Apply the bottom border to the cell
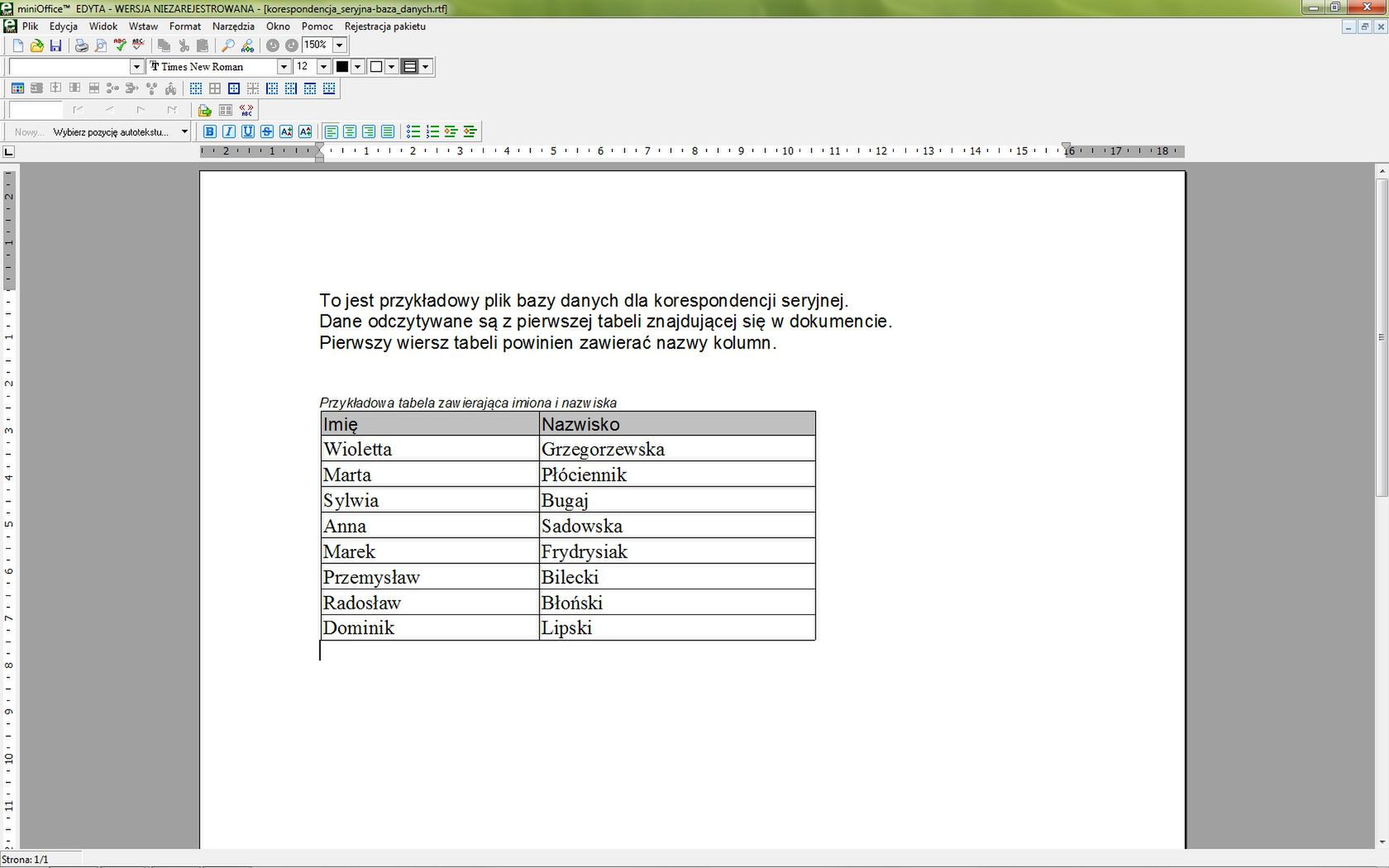 329,88
